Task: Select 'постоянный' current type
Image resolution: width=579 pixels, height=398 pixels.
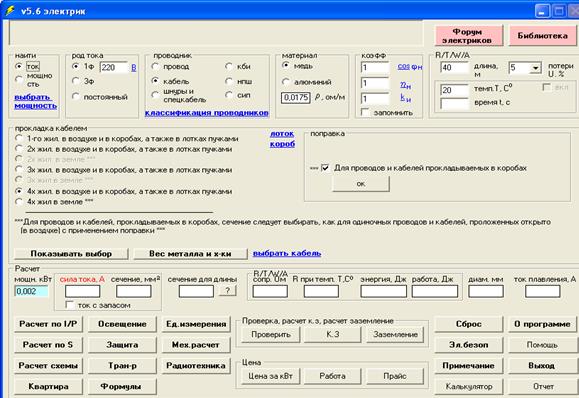Action: point(76,96)
